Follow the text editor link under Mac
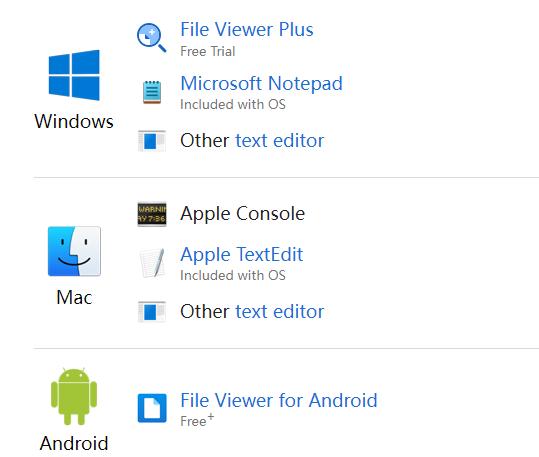The image size is (539, 457). [279, 311]
